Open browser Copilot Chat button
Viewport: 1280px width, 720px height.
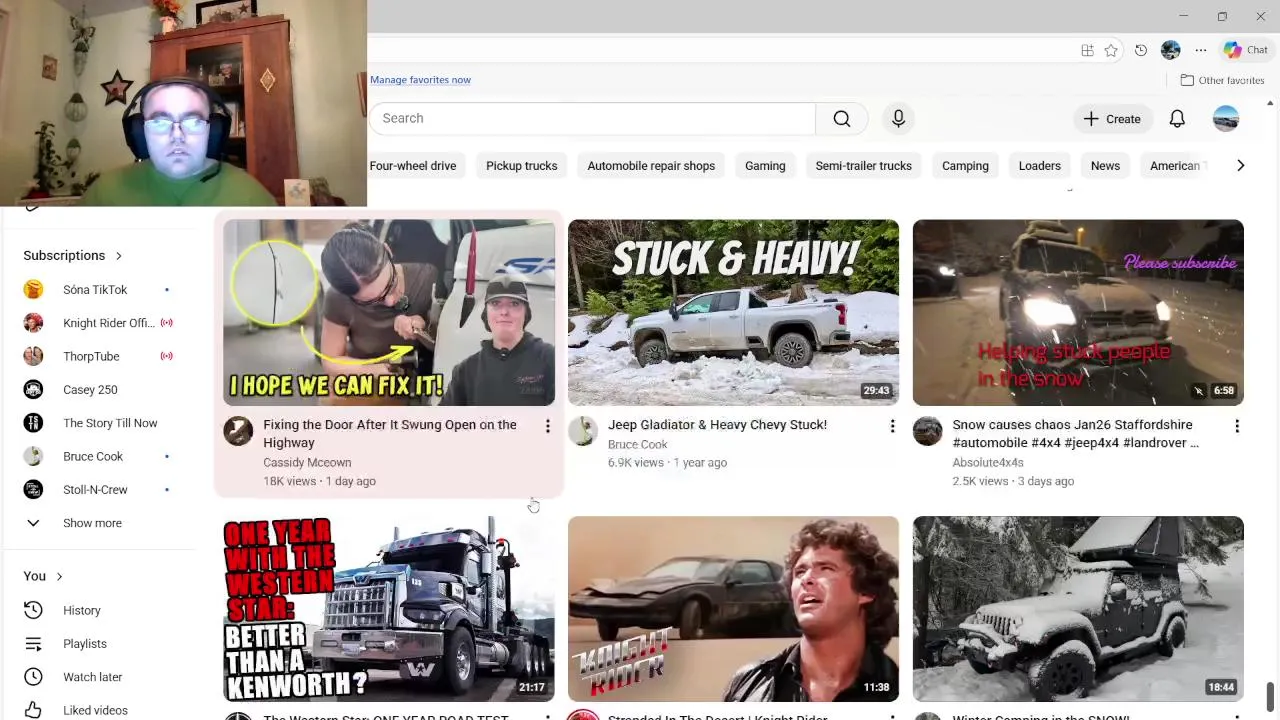(1246, 50)
